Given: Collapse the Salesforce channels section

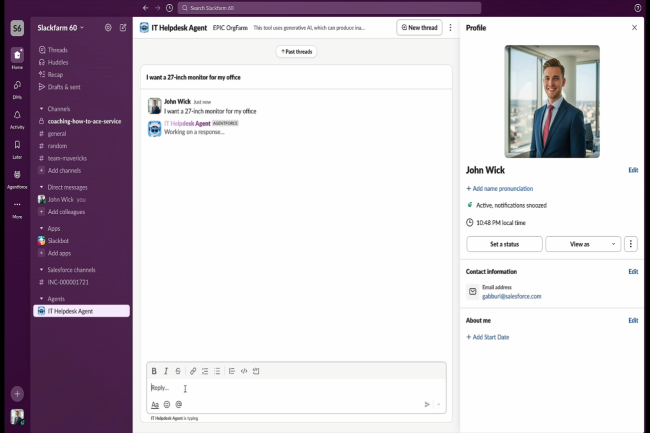Looking at the screenshot, I should pos(41,269).
